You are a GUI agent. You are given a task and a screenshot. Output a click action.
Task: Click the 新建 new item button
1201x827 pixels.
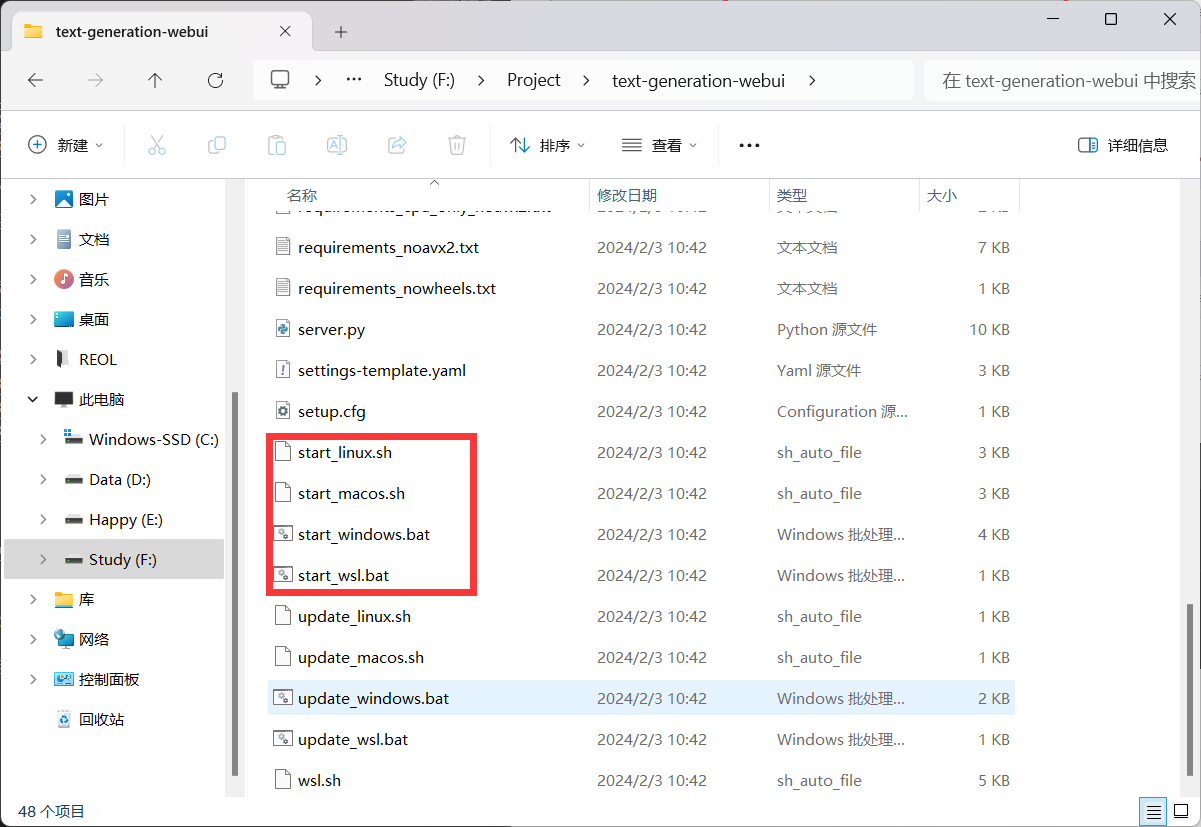65,145
